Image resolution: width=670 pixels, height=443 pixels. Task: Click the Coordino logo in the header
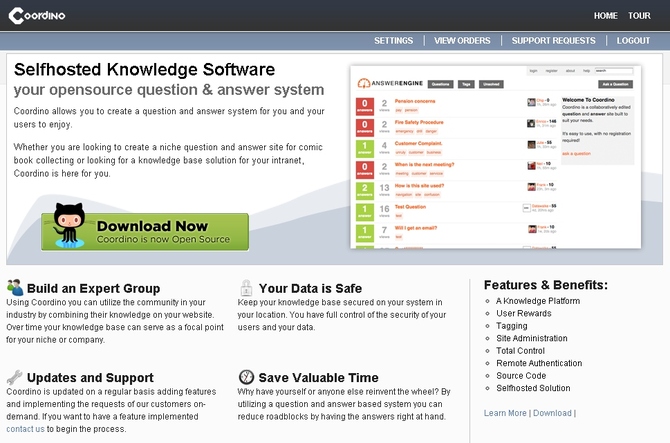[37, 16]
